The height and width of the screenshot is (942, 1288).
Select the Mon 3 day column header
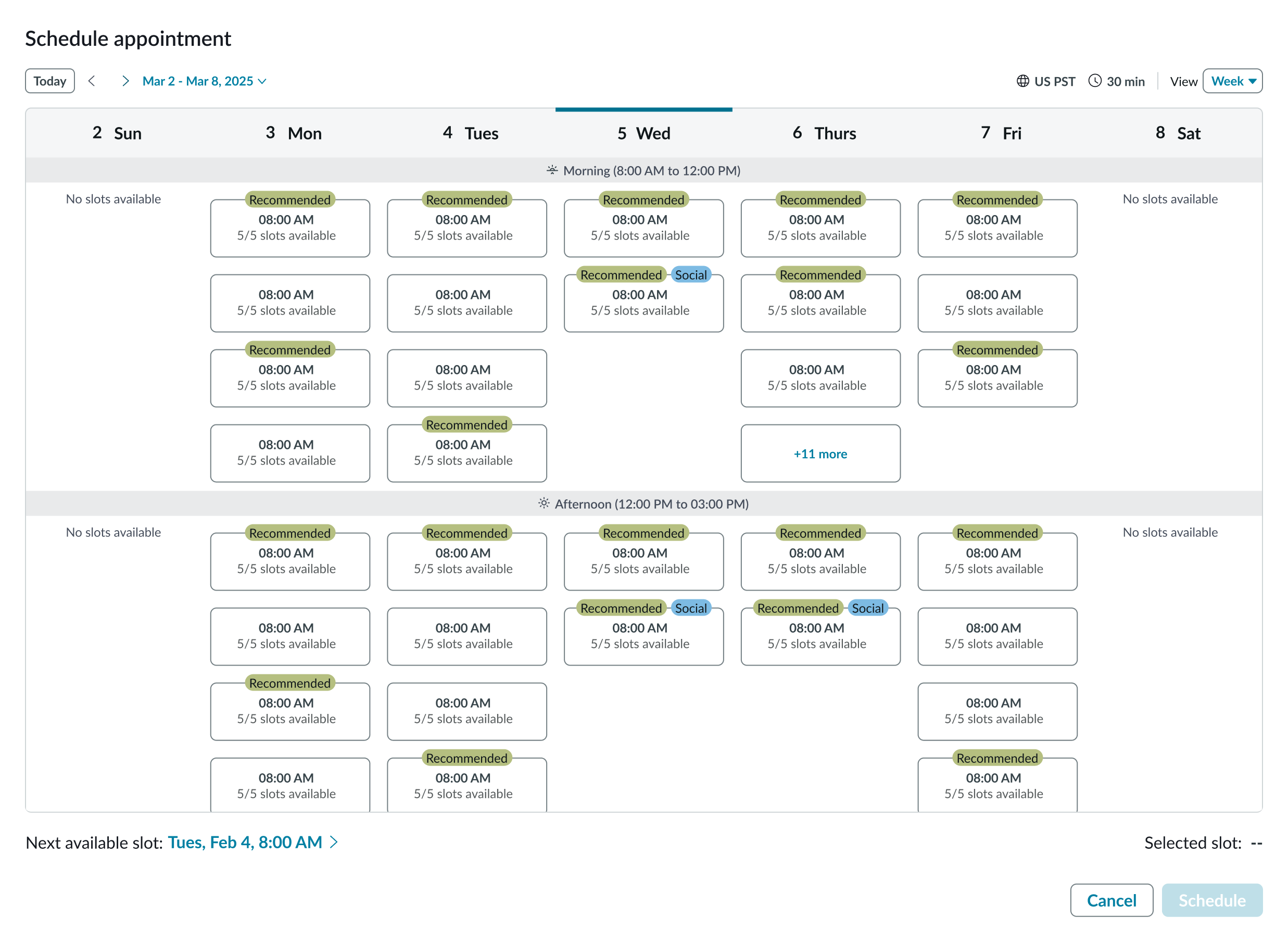(294, 133)
